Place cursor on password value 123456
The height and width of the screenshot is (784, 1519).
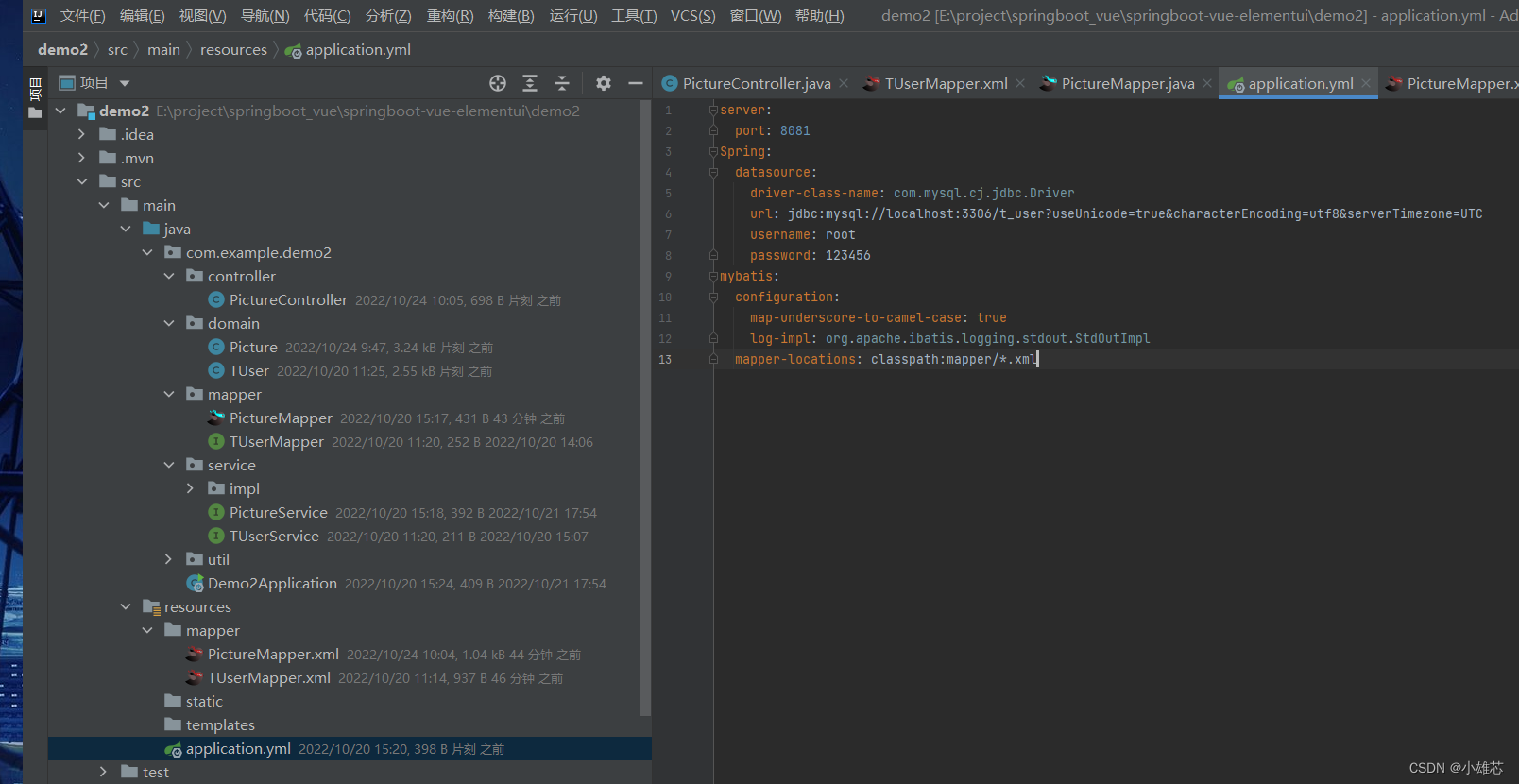pos(848,256)
